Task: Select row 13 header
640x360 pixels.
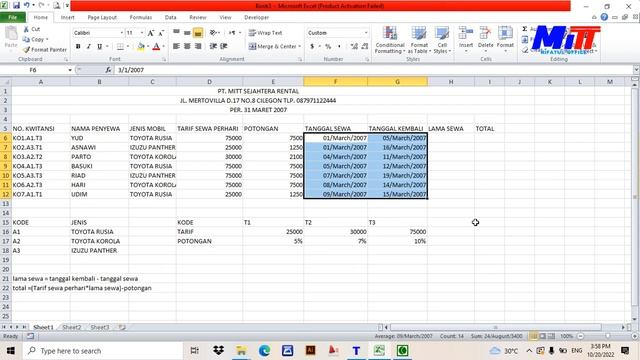Action: 6,204
